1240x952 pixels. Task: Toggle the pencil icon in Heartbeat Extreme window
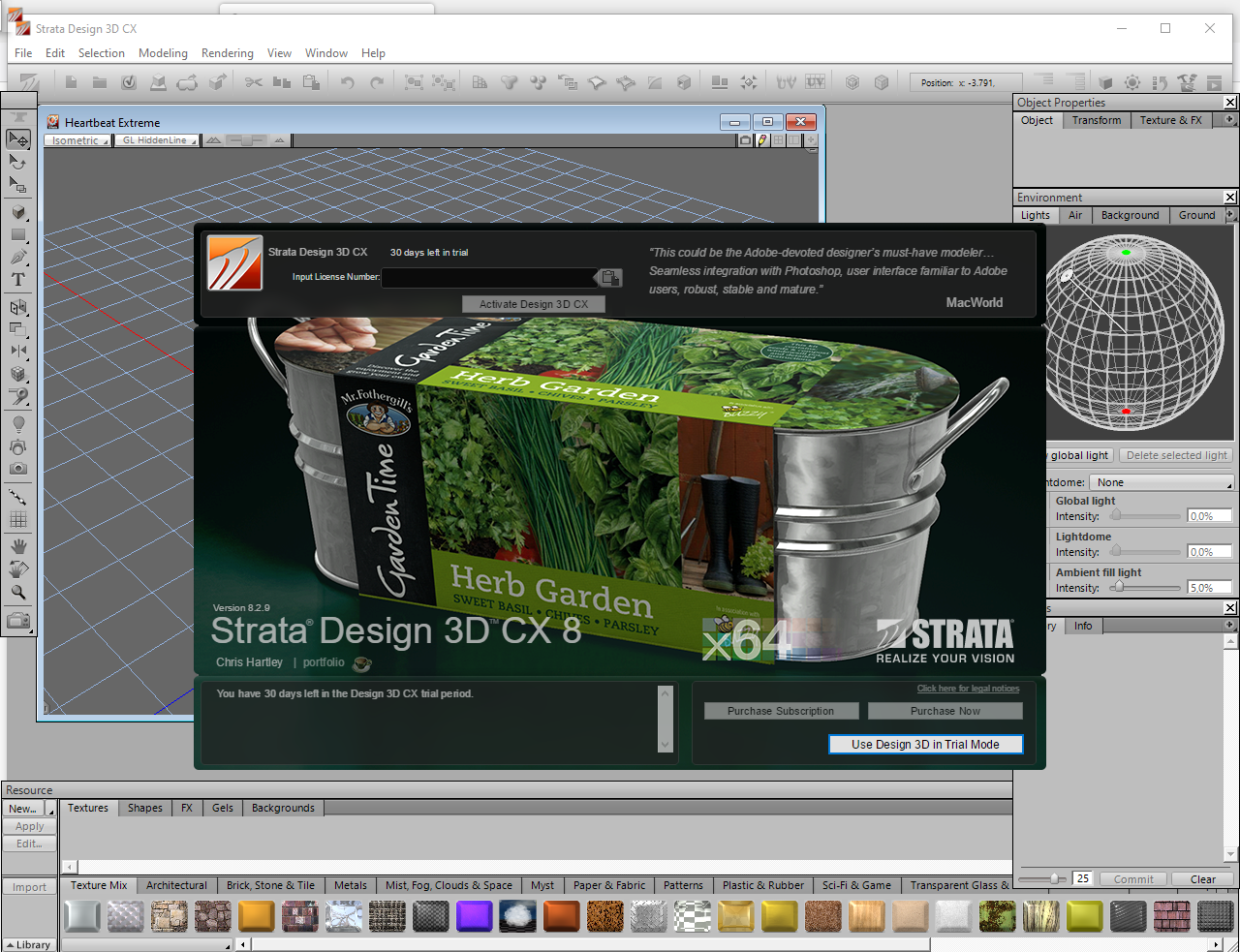762,140
